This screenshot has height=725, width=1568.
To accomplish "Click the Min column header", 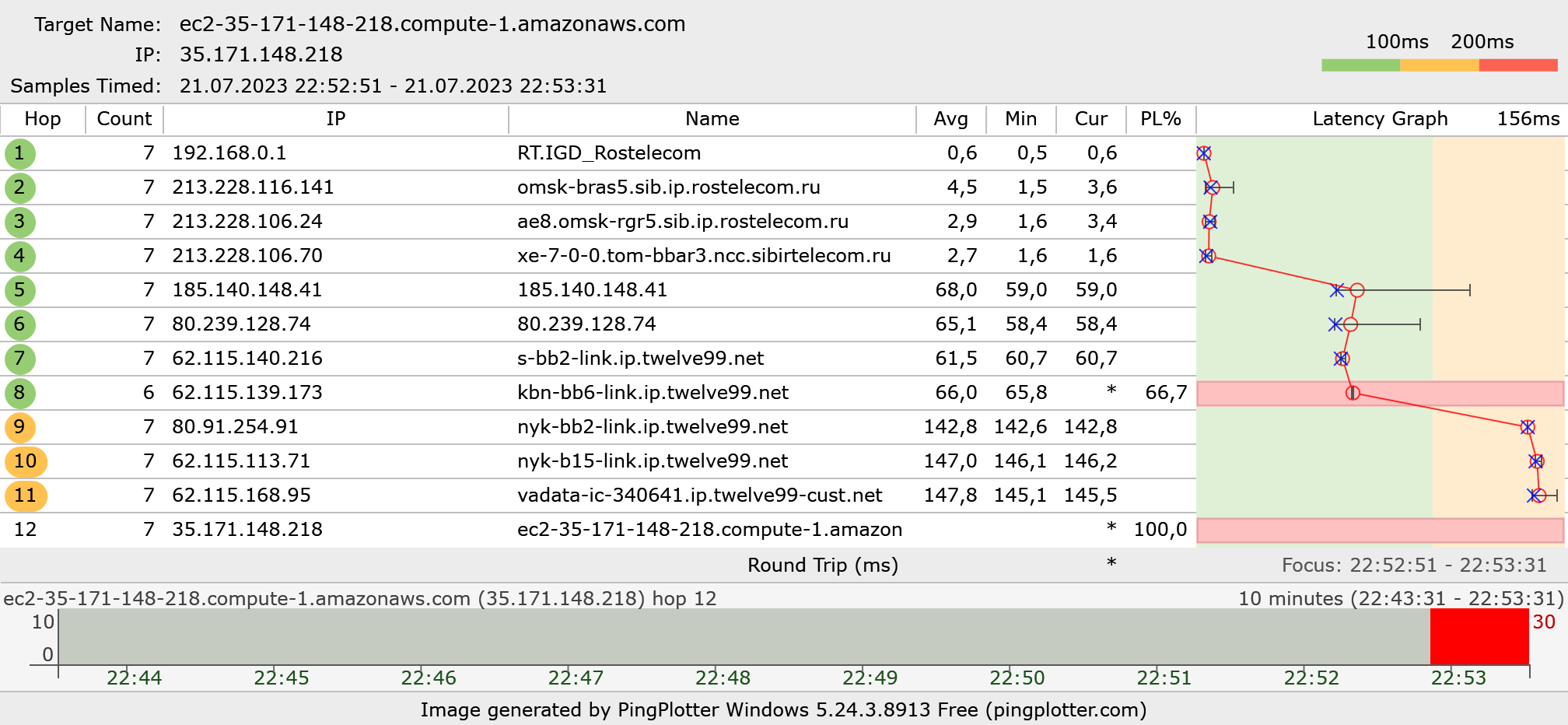I will coord(1021,119).
